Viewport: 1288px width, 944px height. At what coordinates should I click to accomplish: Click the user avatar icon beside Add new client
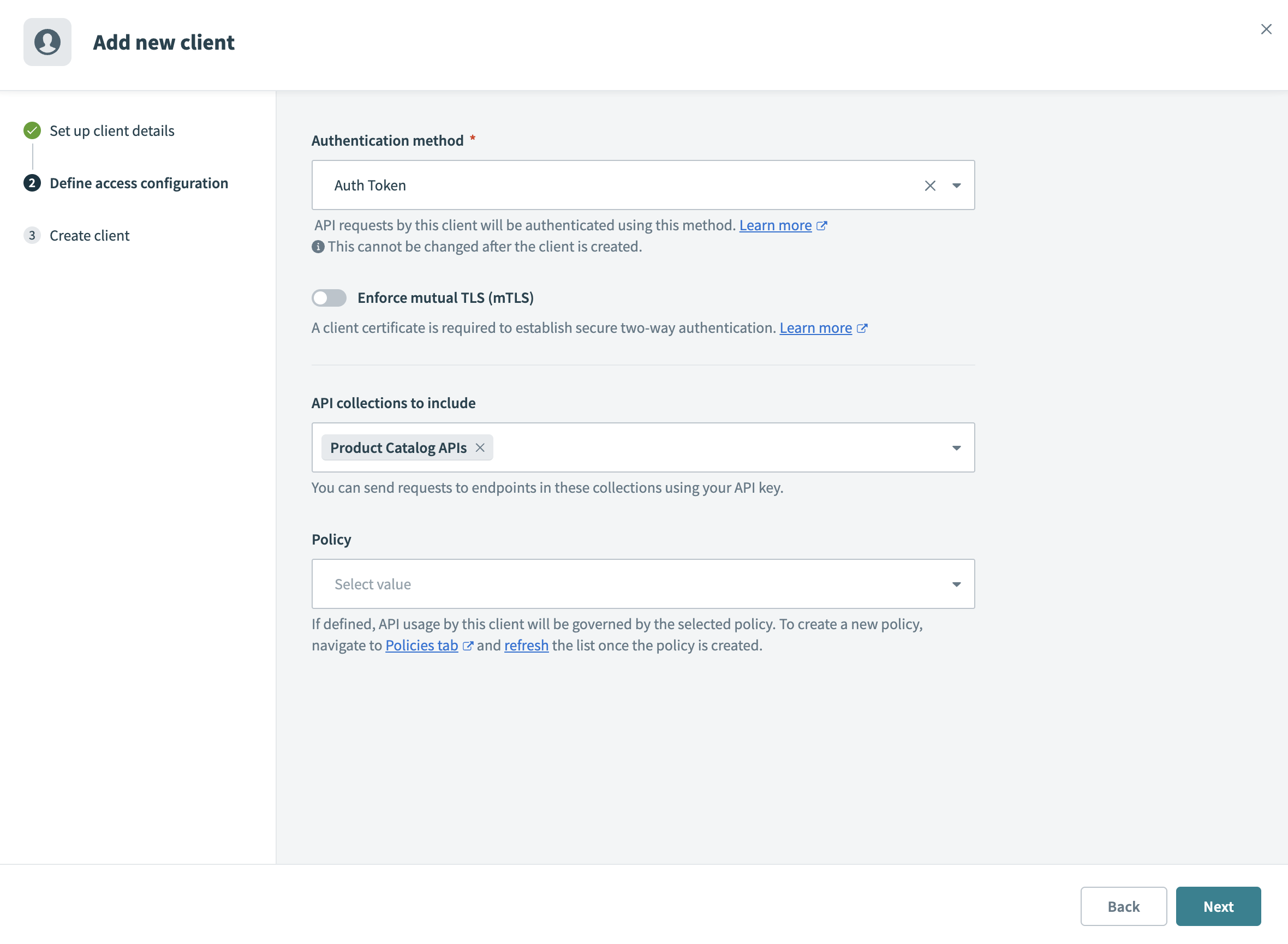pos(47,41)
